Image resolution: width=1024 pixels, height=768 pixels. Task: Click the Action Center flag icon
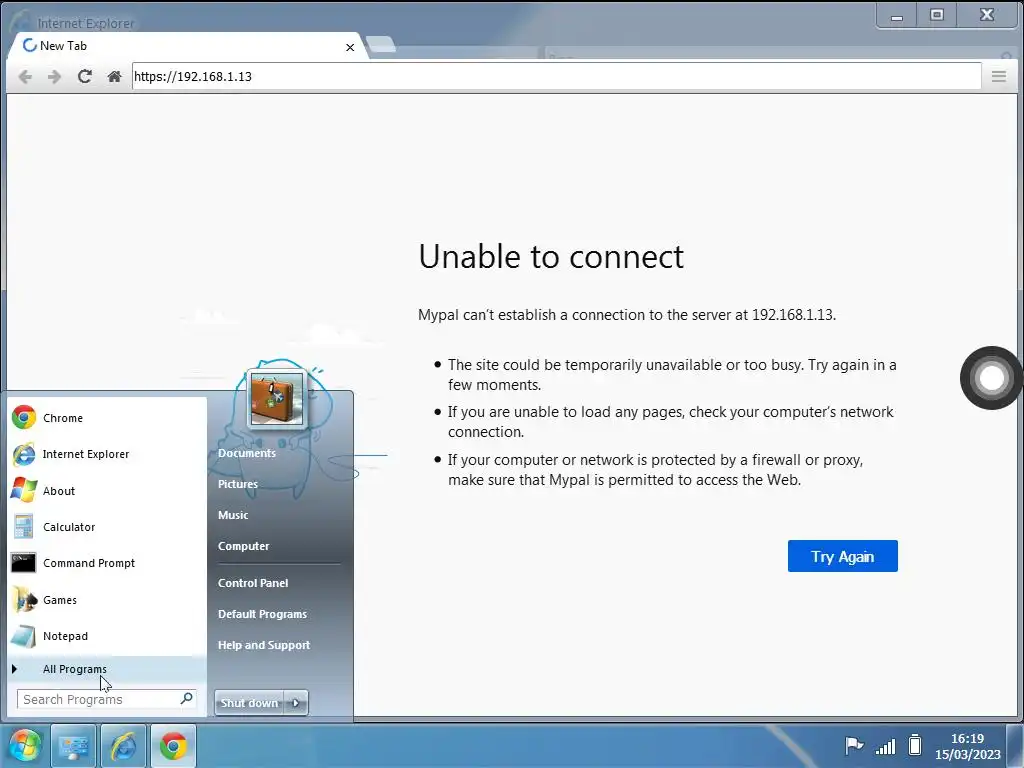point(854,745)
